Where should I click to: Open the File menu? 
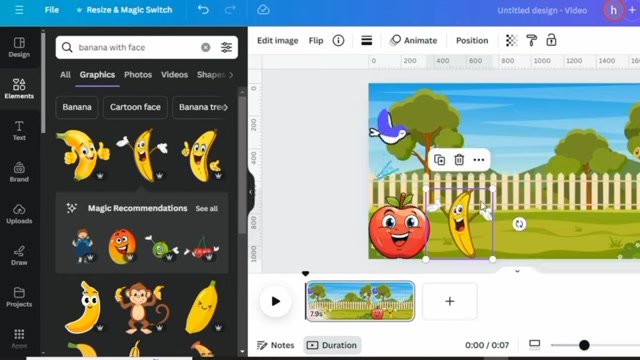coord(51,10)
